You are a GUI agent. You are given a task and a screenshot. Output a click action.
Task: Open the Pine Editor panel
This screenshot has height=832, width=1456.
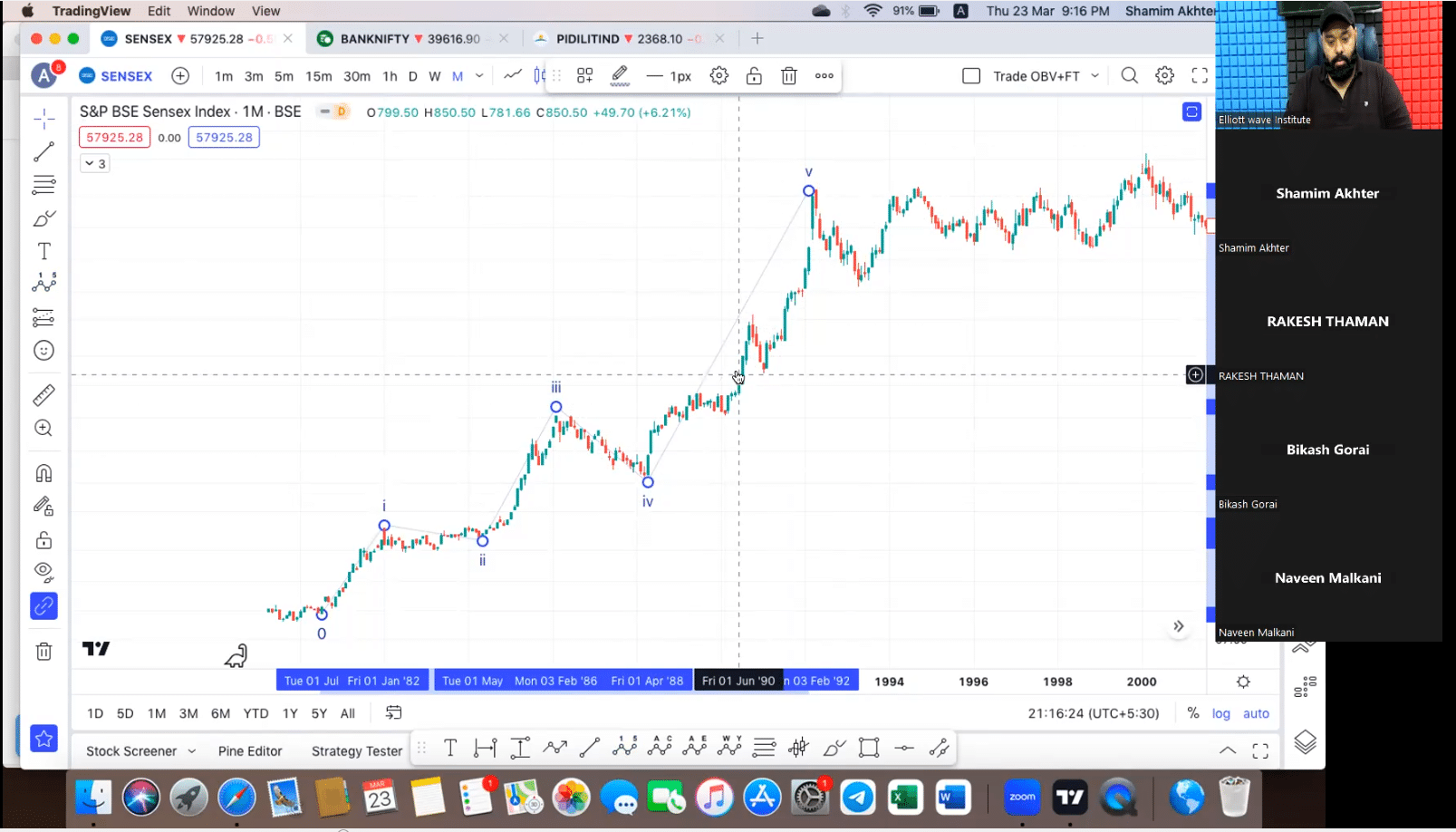[x=250, y=750]
